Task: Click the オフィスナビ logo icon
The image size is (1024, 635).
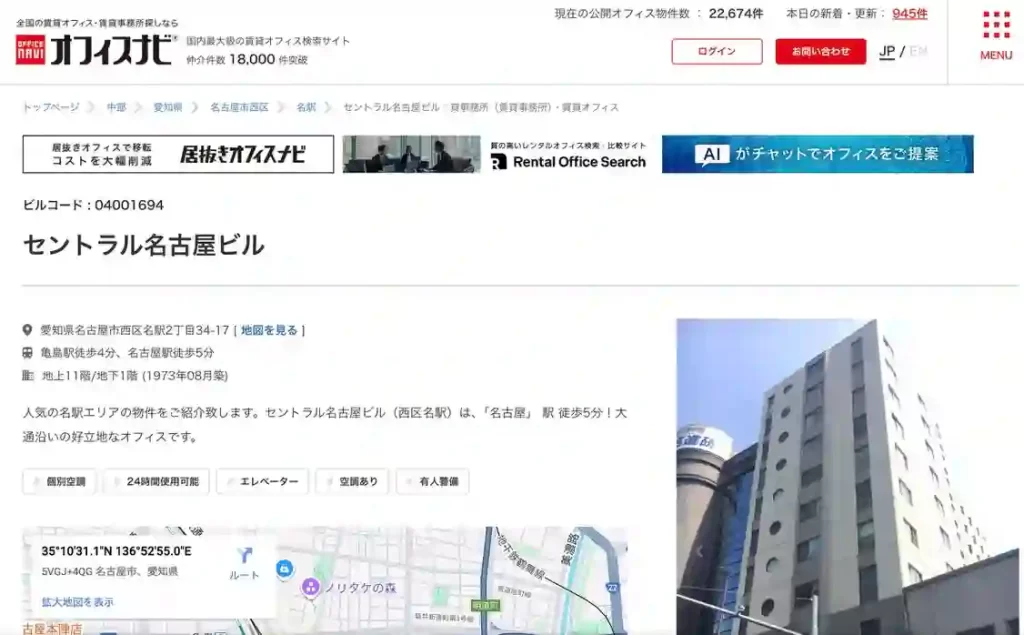Action: point(31,47)
